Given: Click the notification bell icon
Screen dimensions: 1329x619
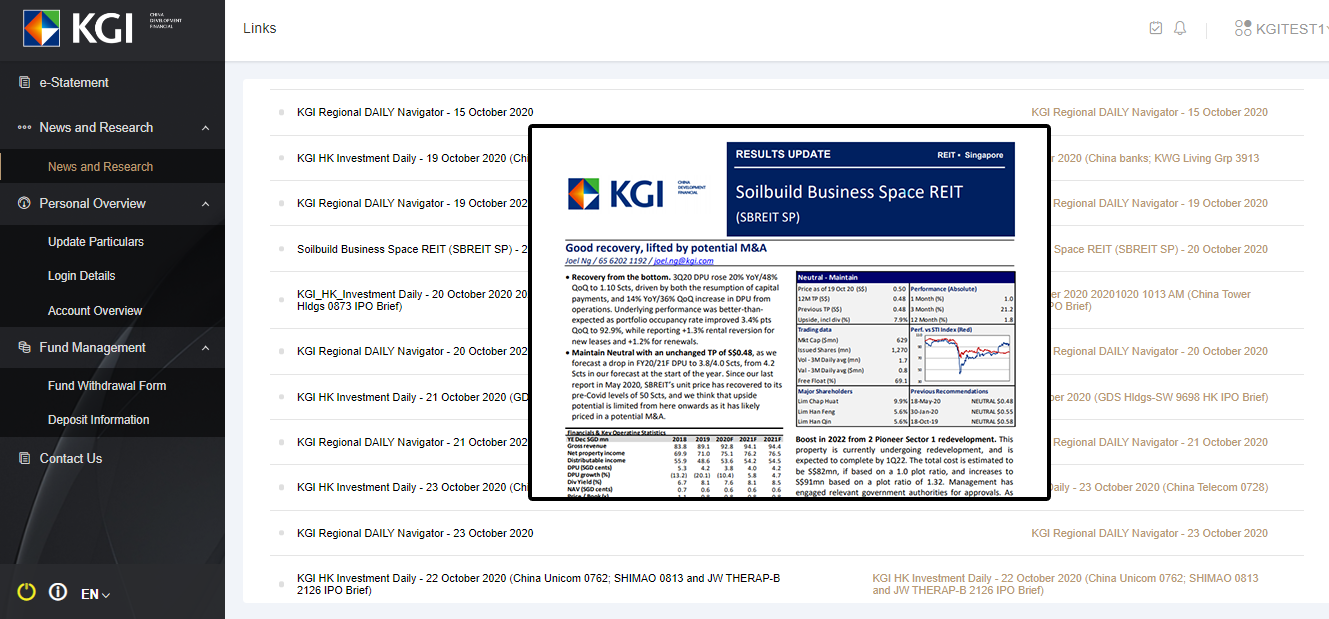Looking at the screenshot, I should [1180, 28].
